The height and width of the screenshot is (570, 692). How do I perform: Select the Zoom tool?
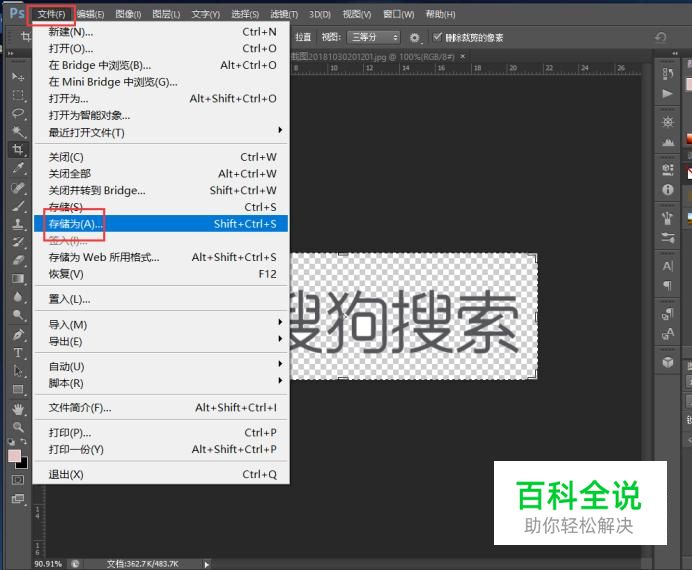coord(18,427)
